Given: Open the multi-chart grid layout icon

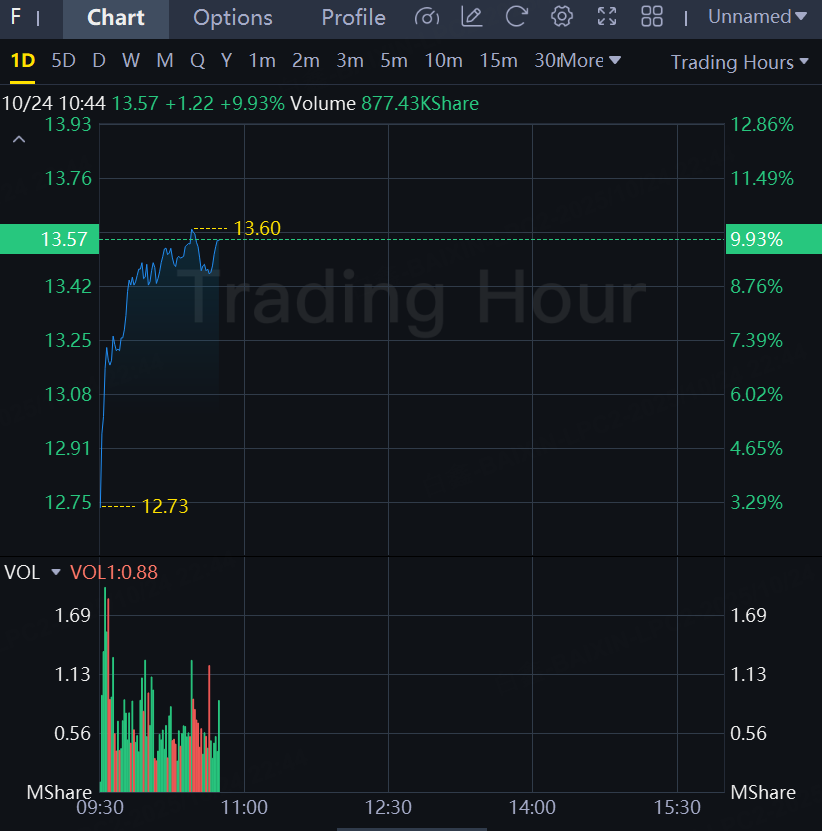Looking at the screenshot, I should pos(652,17).
